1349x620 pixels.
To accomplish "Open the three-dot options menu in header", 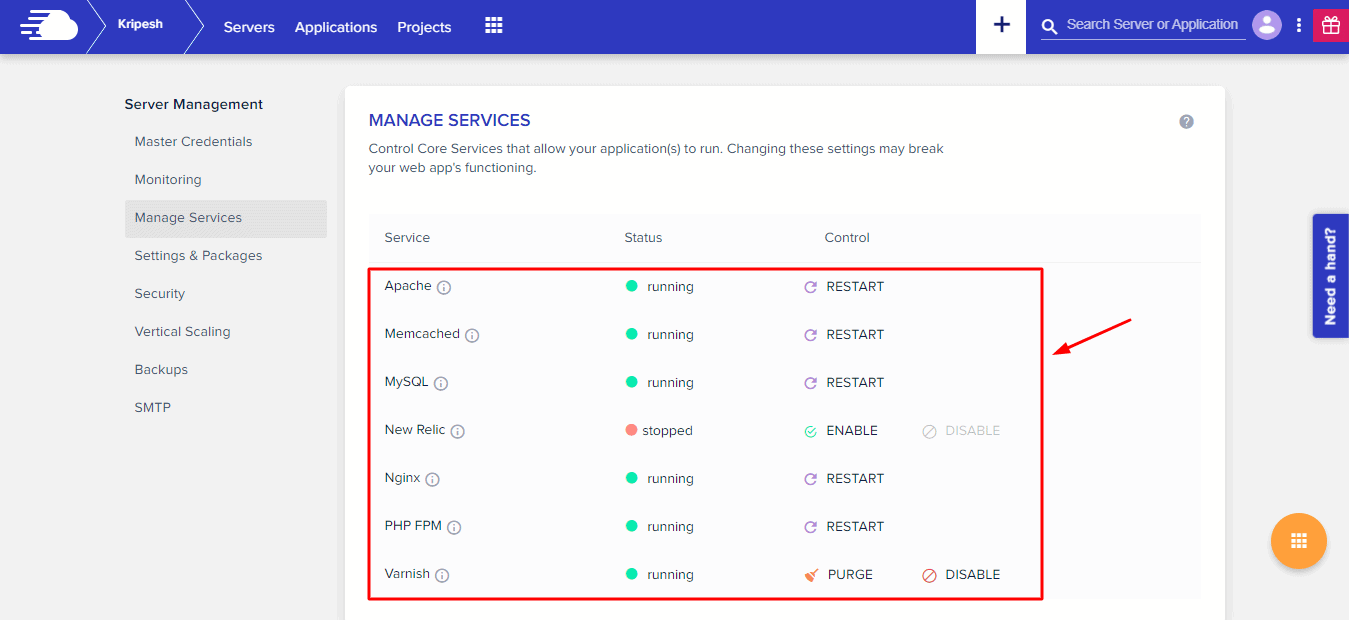I will click(x=1299, y=26).
